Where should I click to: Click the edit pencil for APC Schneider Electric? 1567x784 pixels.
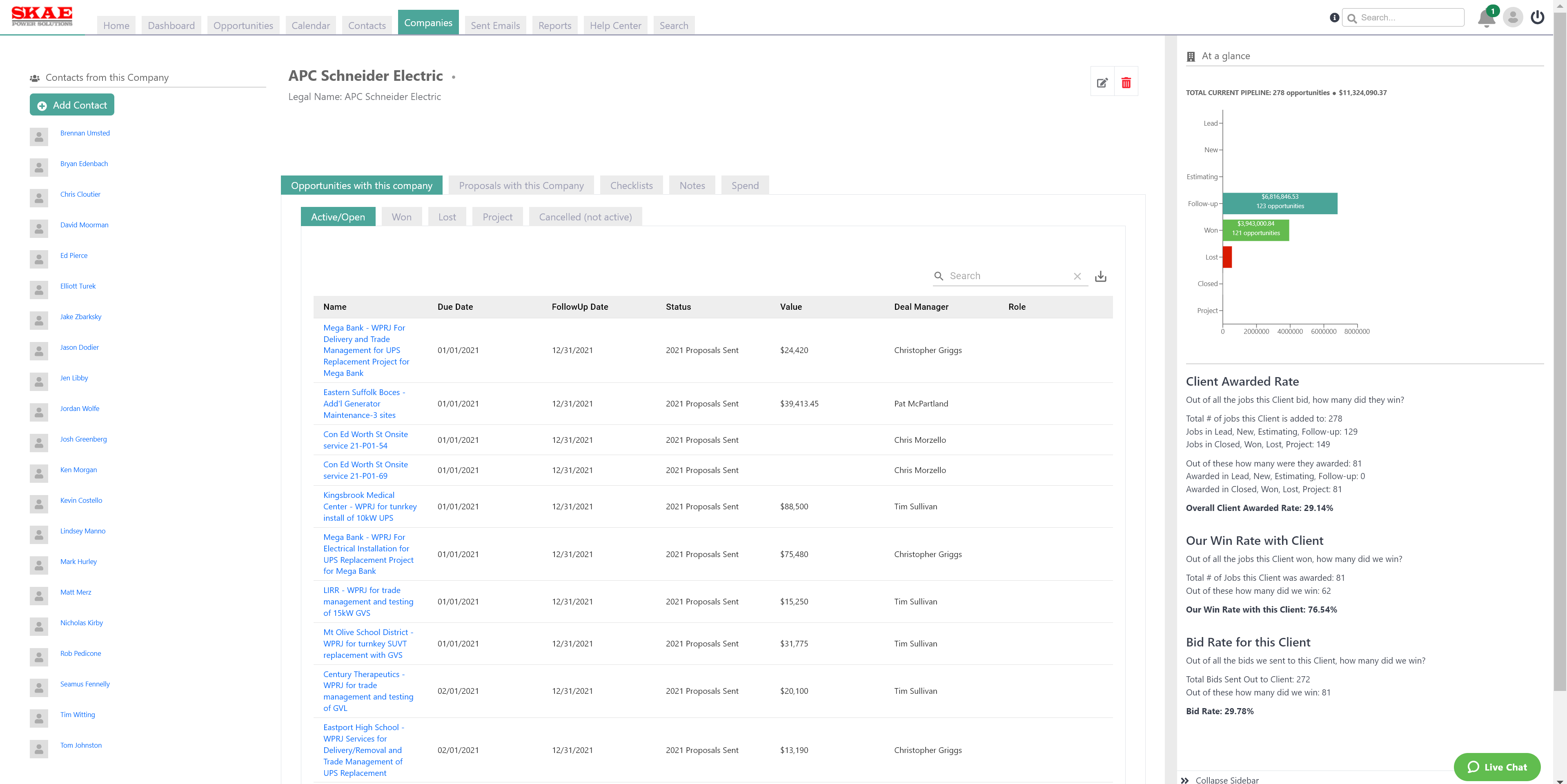pyautogui.click(x=1102, y=82)
